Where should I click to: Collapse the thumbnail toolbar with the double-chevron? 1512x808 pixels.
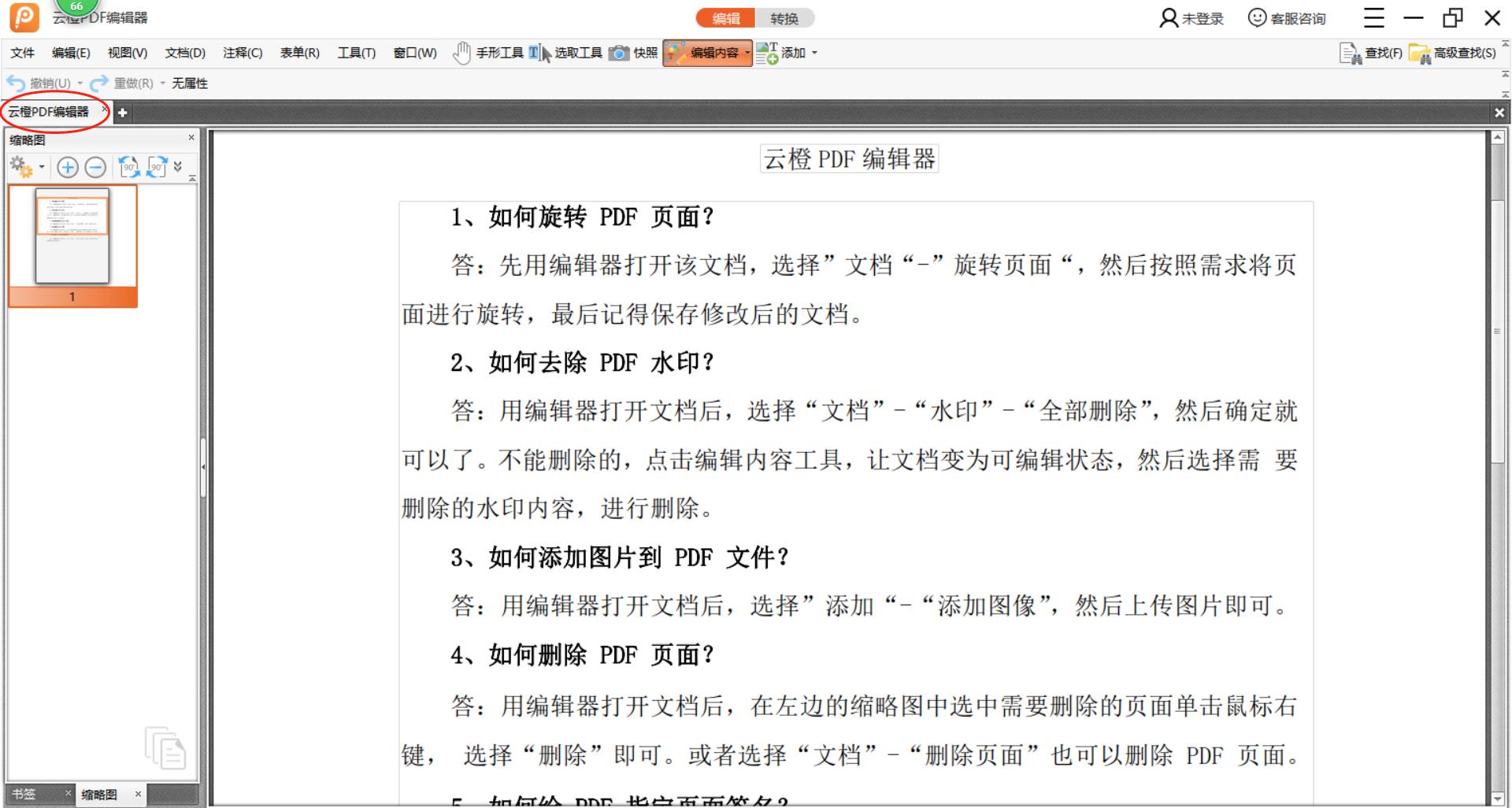(179, 167)
